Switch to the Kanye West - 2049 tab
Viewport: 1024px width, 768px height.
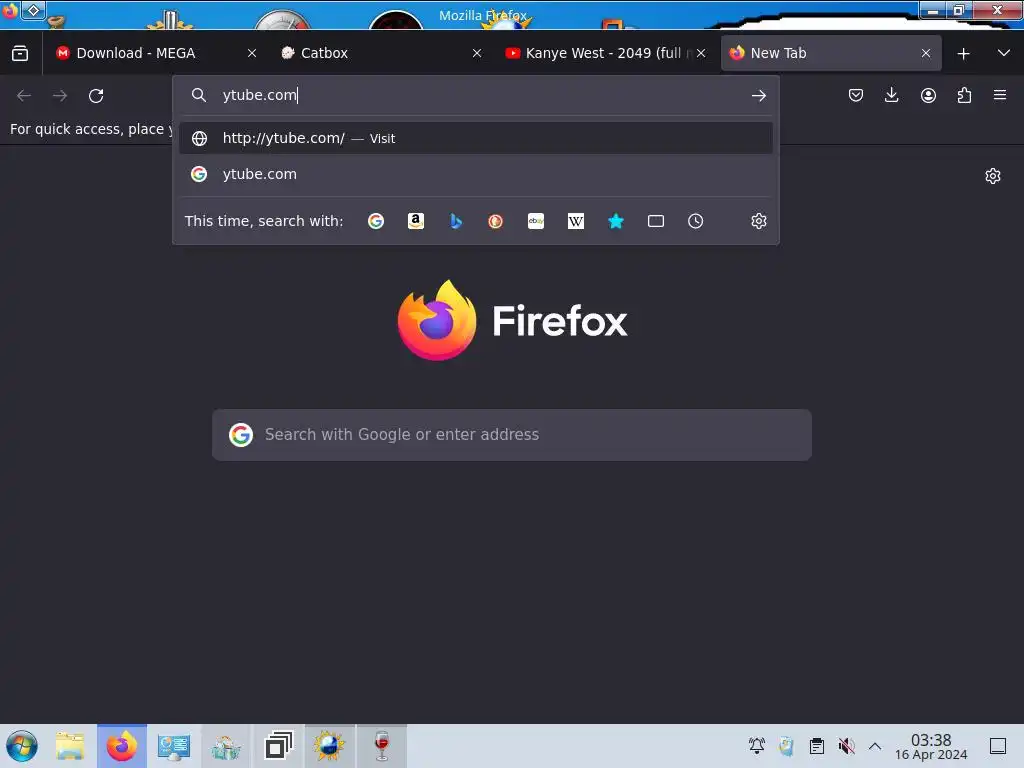[603, 54]
